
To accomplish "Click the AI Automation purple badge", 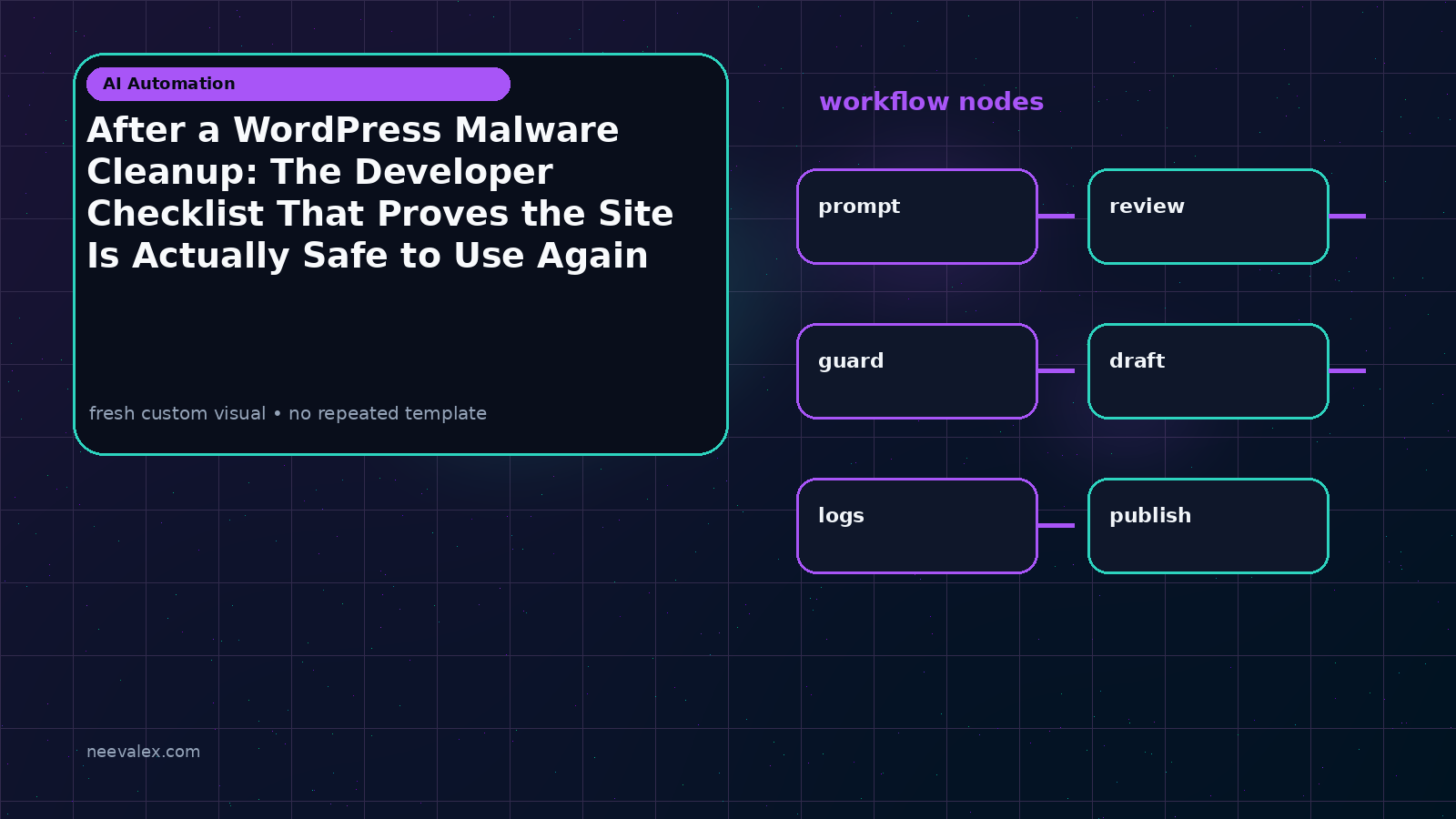I will tap(298, 84).
